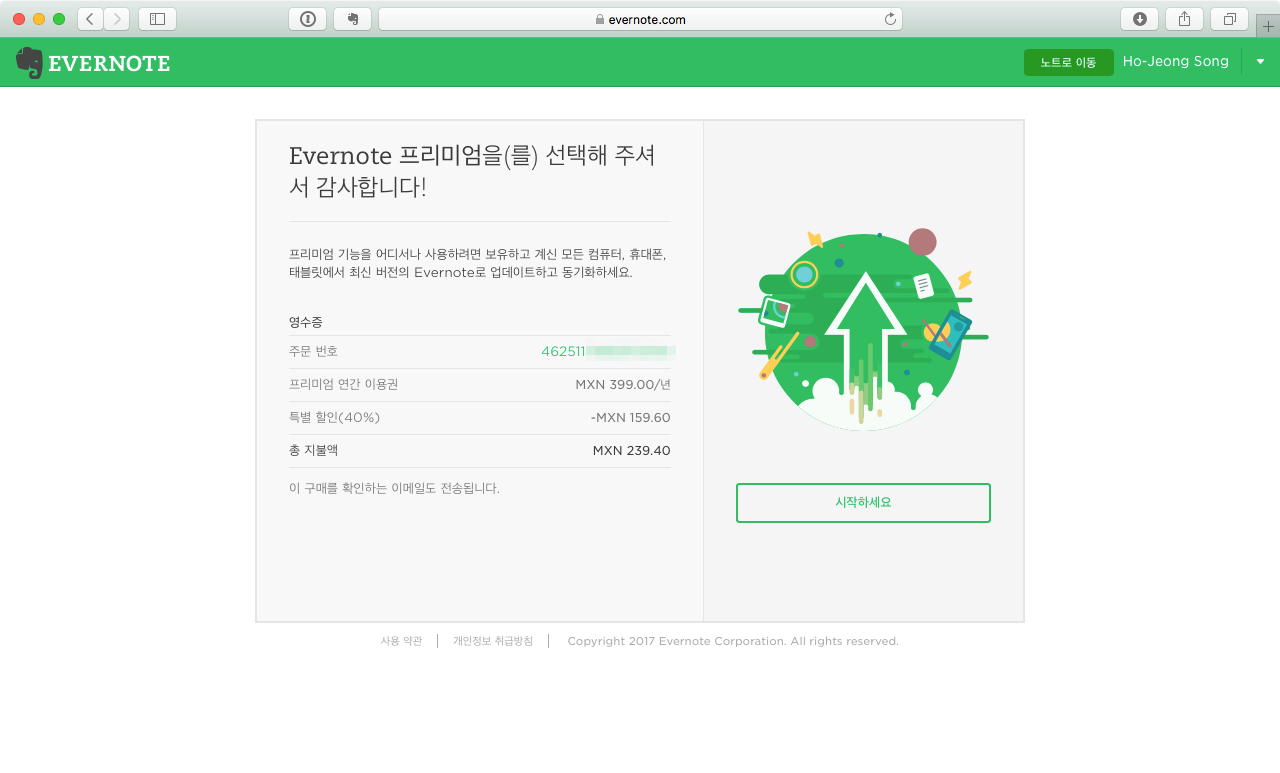Click the forward navigation arrow

pos(117,18)
